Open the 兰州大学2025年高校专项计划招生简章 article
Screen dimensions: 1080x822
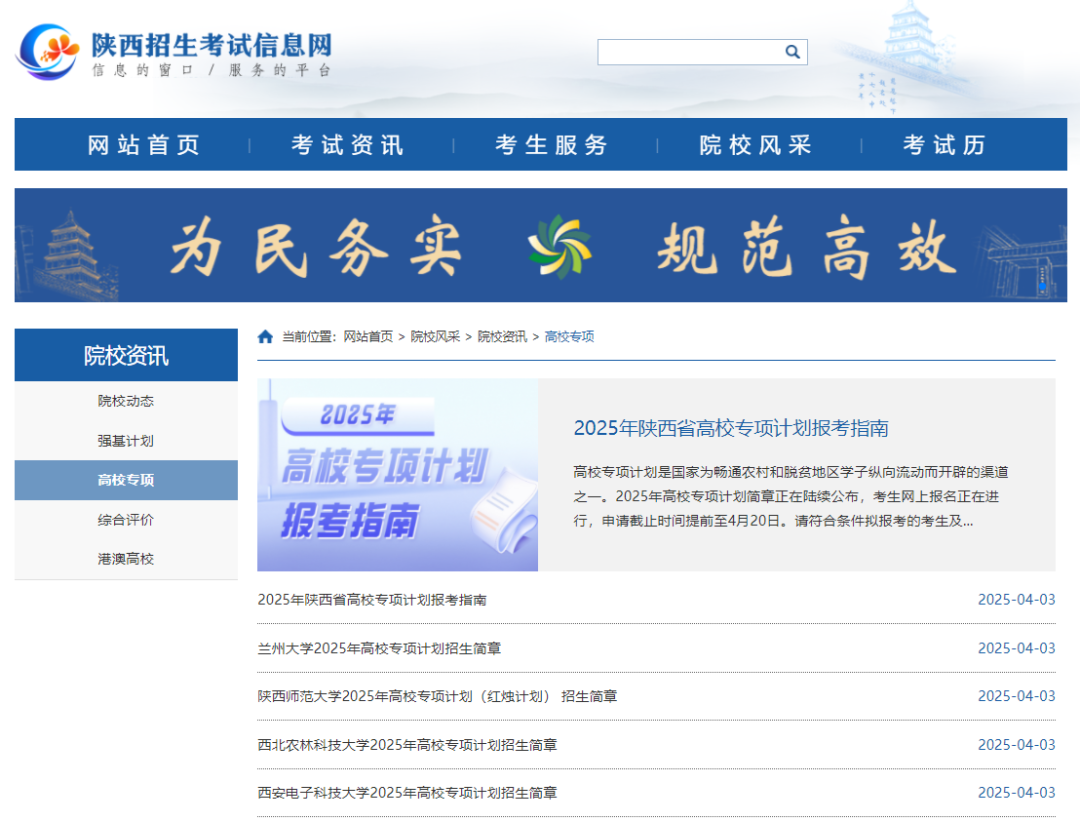(x=380, y=648)
